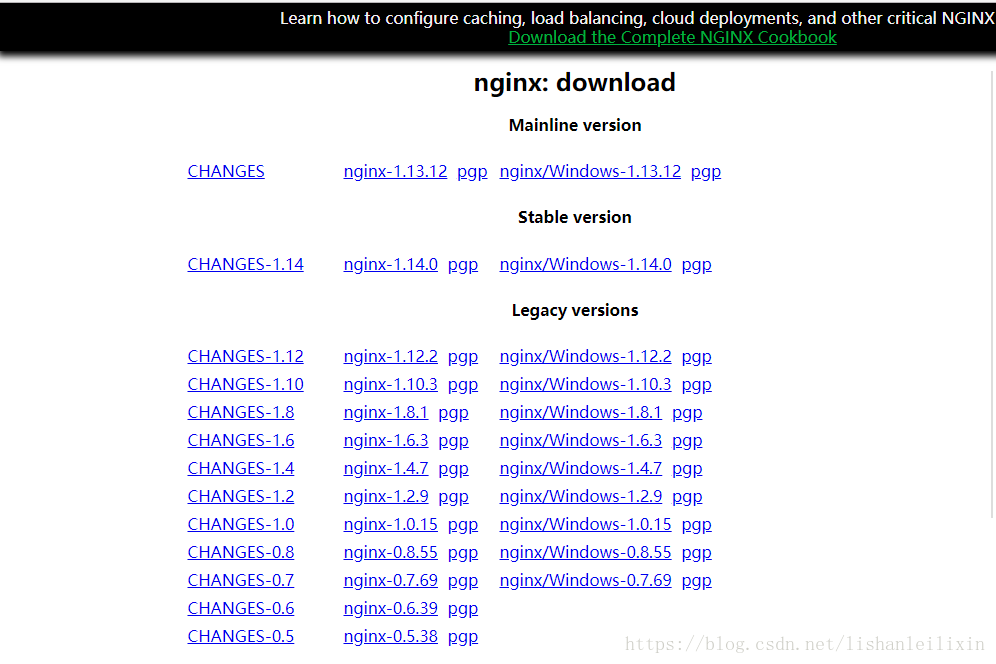996x664 pixels.
Task: Open CHANGES-1.8 link
Action: point(241,412)
